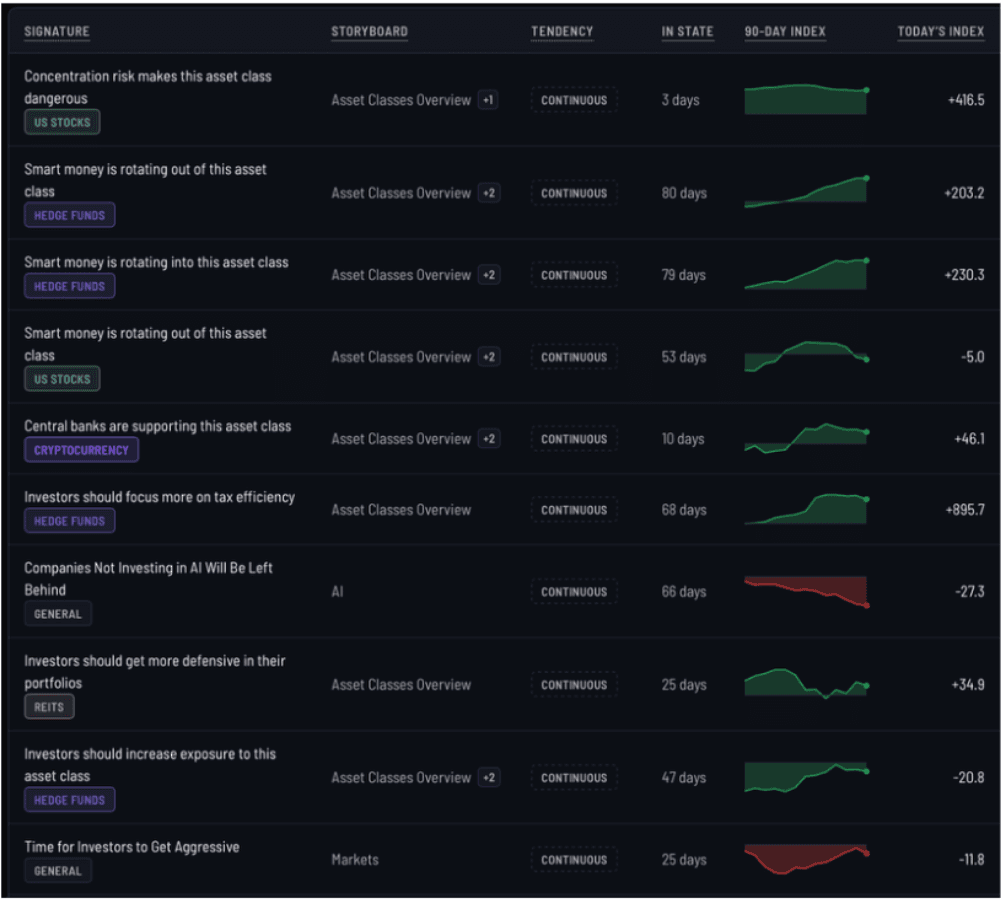This screenshot has height=900, width=1002.
Task: Select 'Companies Not Investing in AI Will Be Left Behind'
Action: (148, 578)
